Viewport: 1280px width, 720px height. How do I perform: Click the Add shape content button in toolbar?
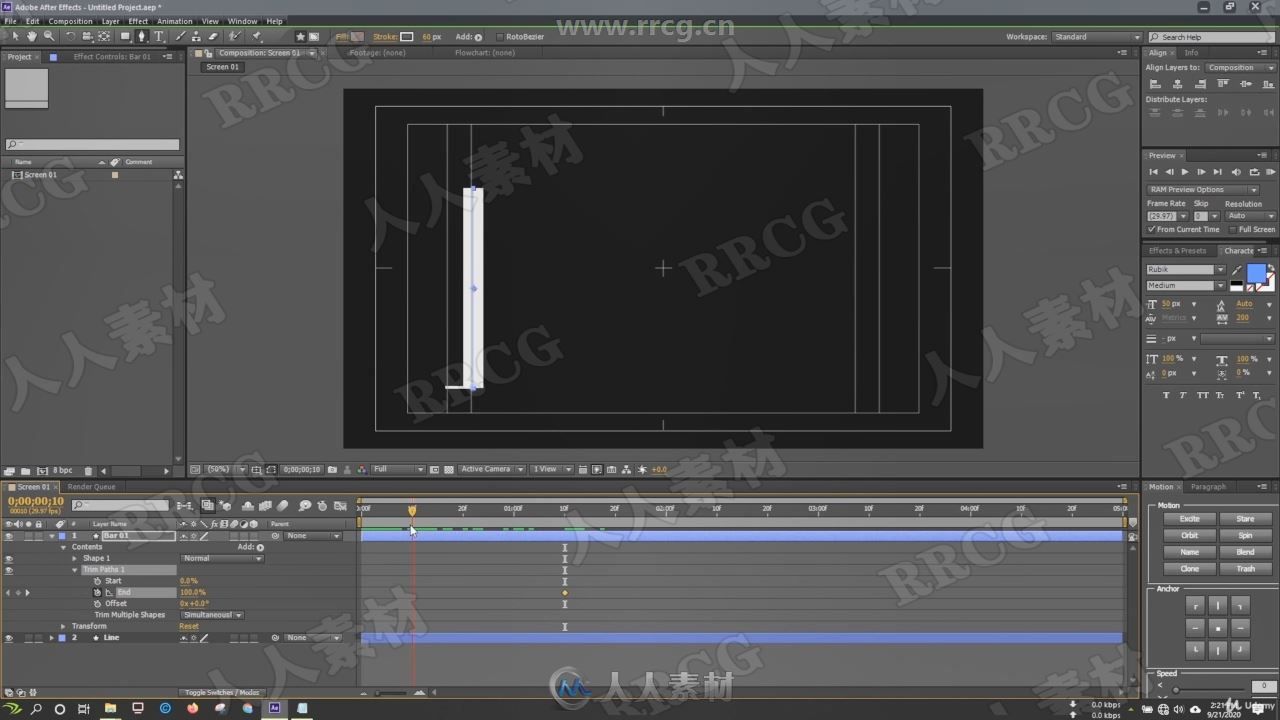coord(478,37)
